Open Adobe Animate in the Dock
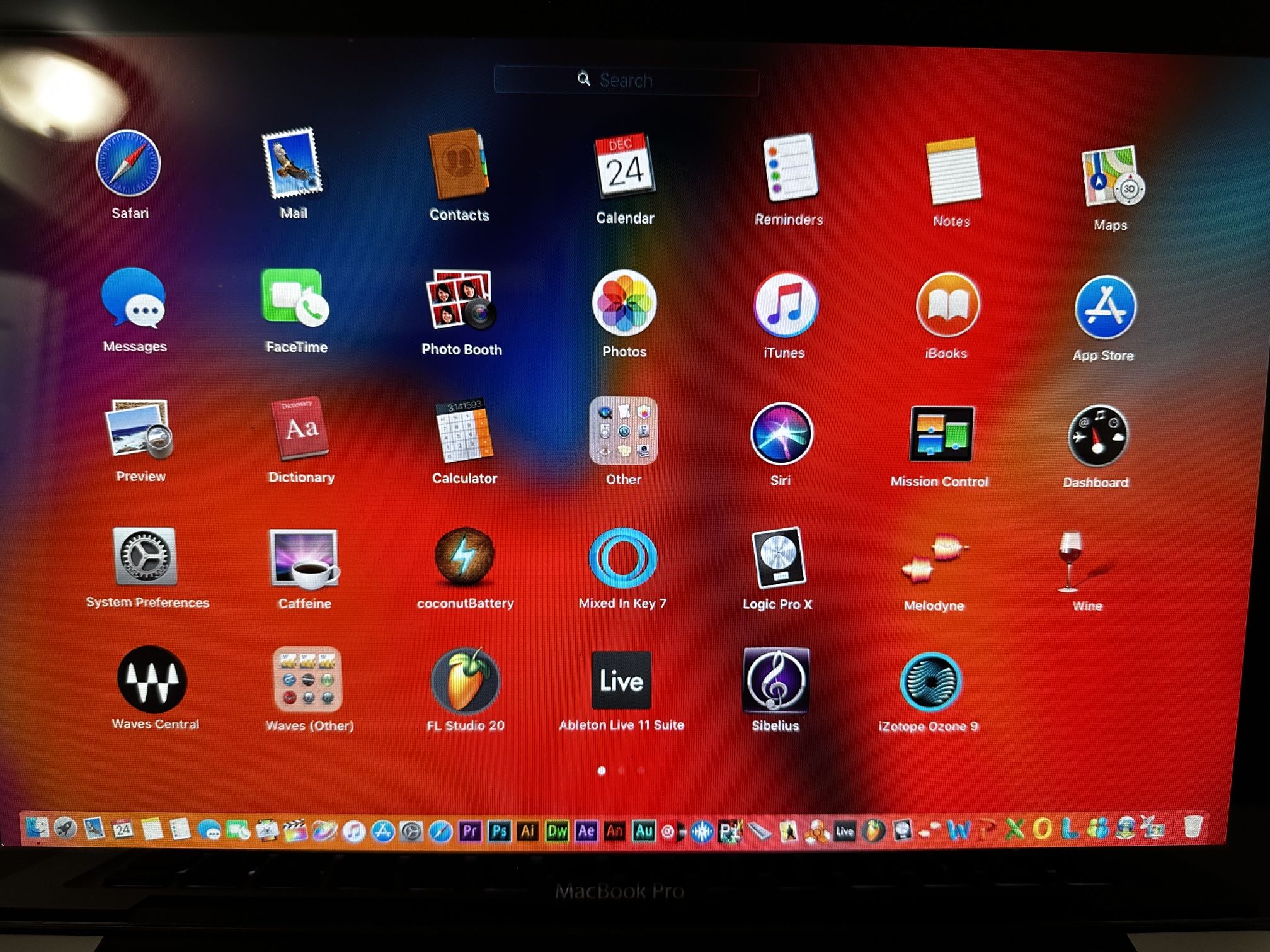 615,831
